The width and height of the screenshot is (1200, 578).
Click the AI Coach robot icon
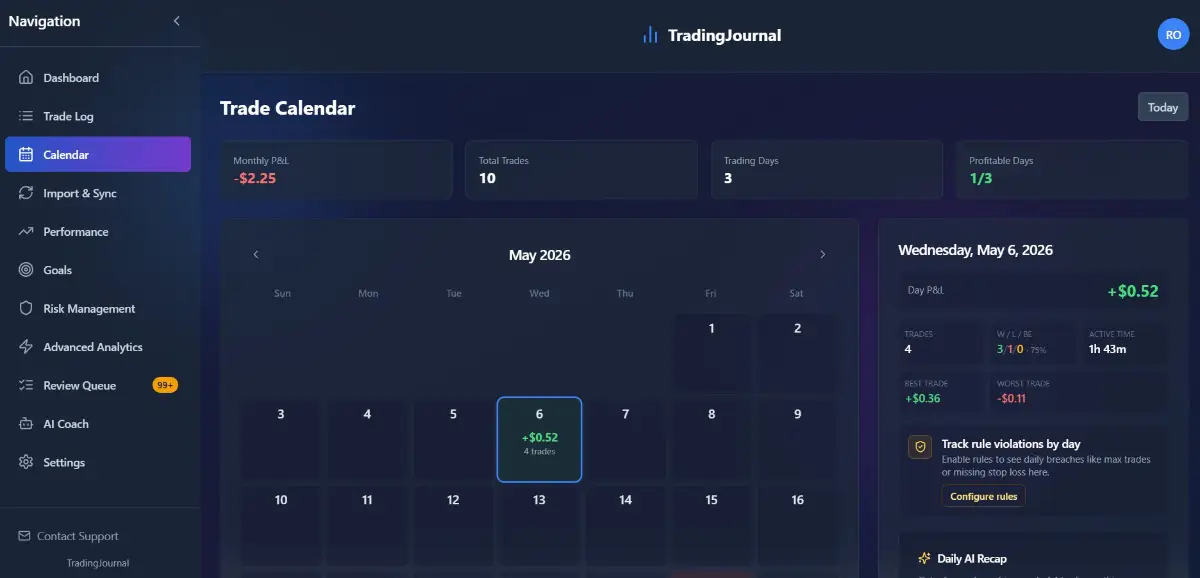tap(26, 424)
